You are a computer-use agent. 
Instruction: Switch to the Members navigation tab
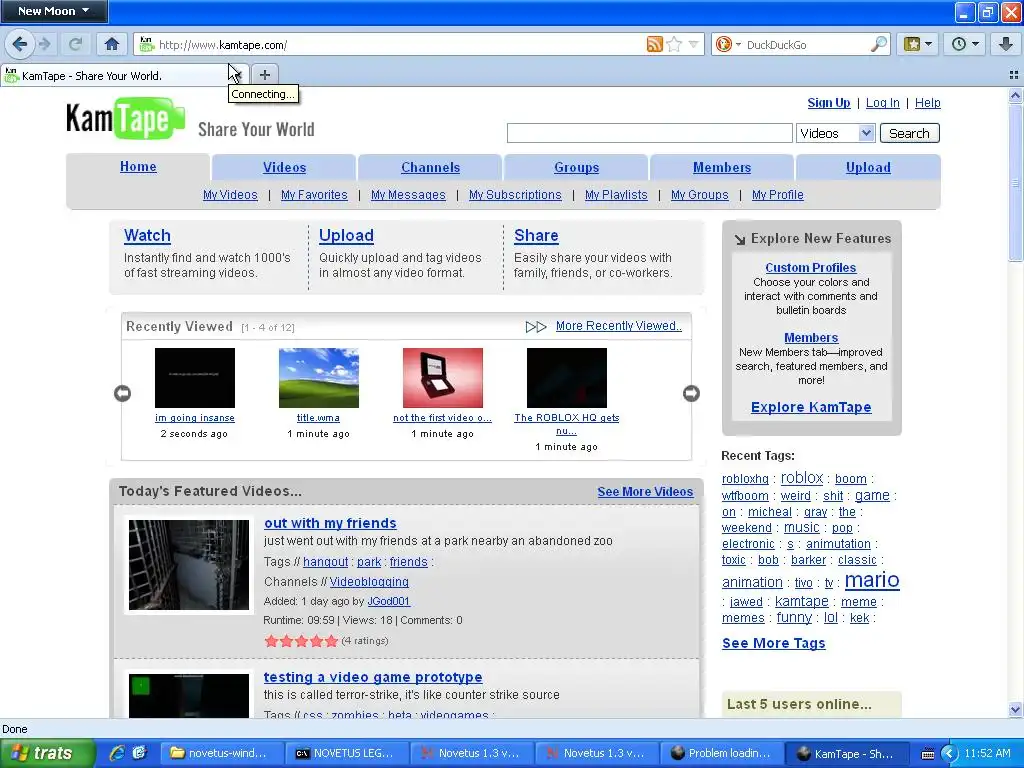pos(722,167)
